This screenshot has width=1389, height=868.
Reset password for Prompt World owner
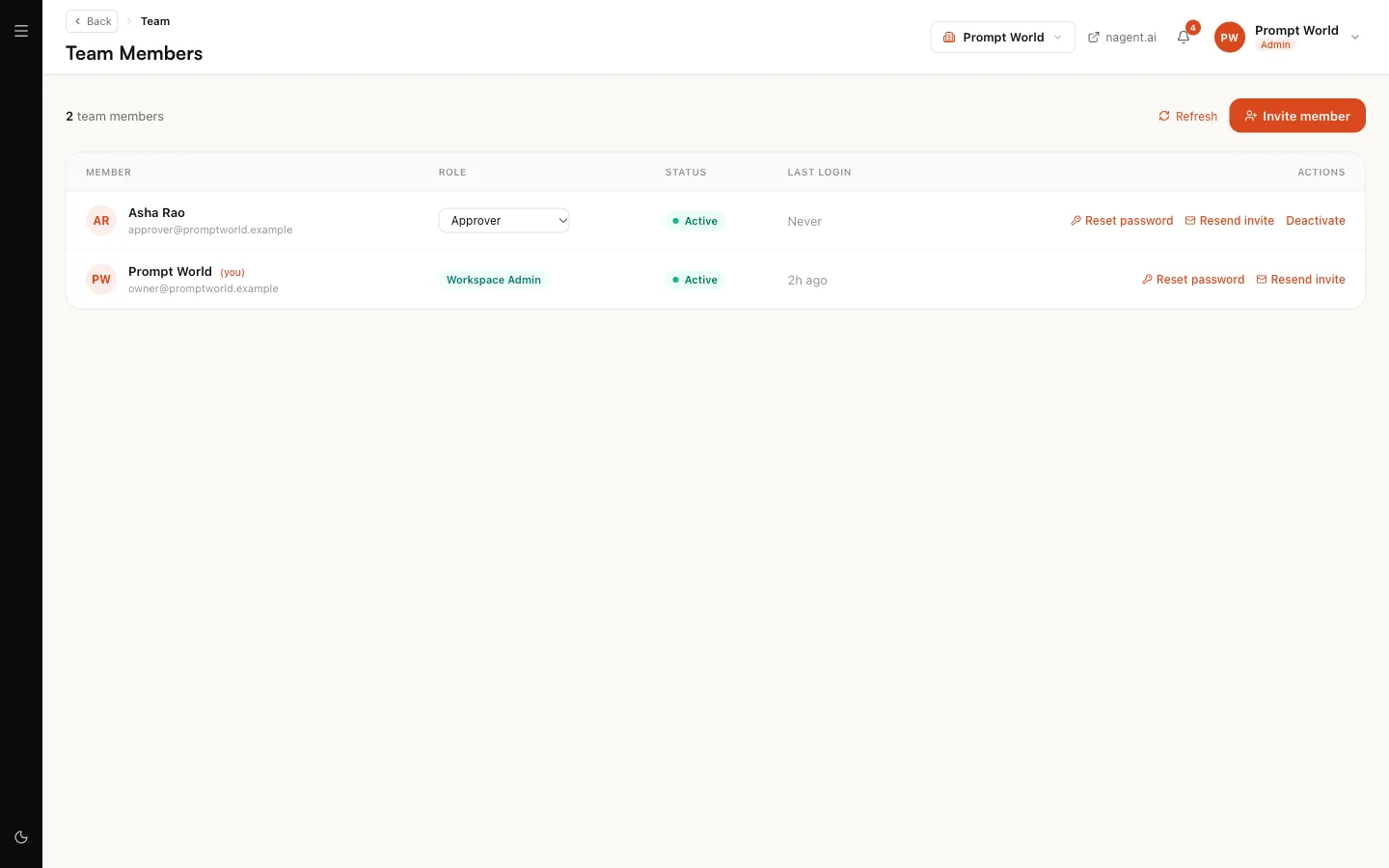(1193, 280)
